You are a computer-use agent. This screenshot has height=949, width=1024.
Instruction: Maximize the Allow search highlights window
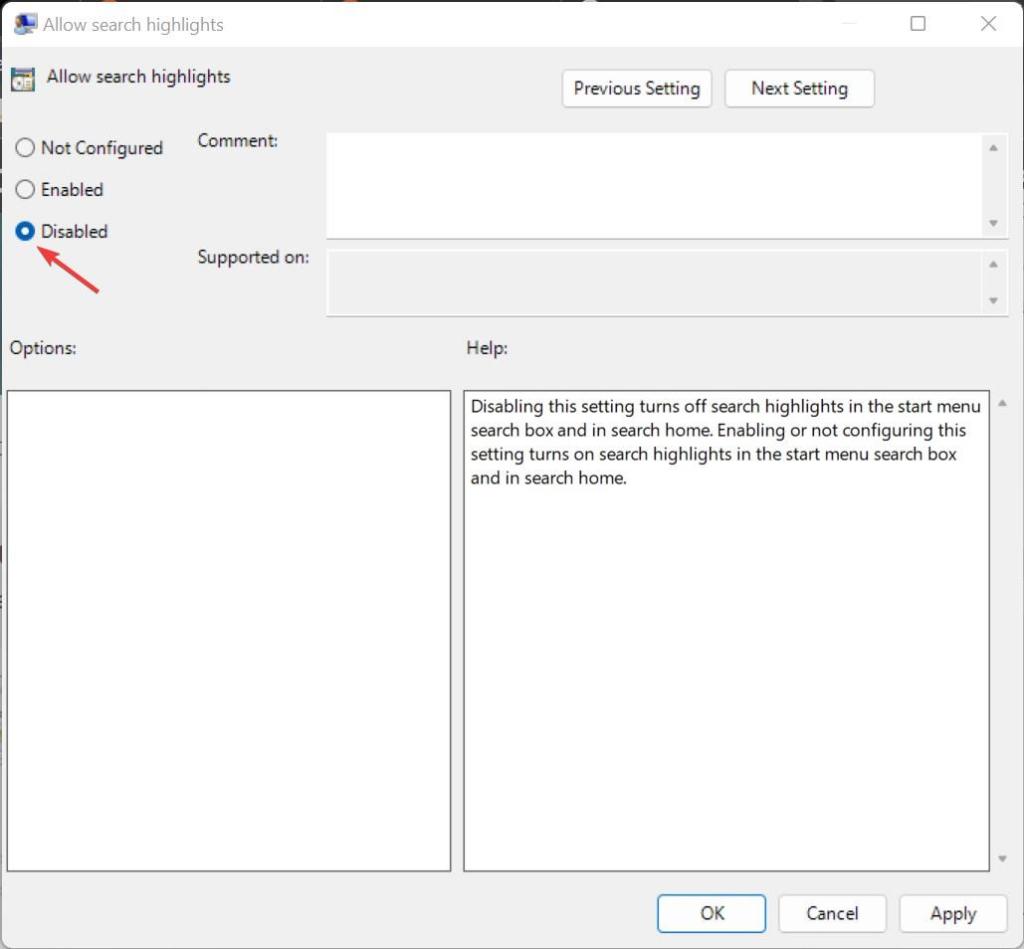pyautogui.click(x=917, y=24)
